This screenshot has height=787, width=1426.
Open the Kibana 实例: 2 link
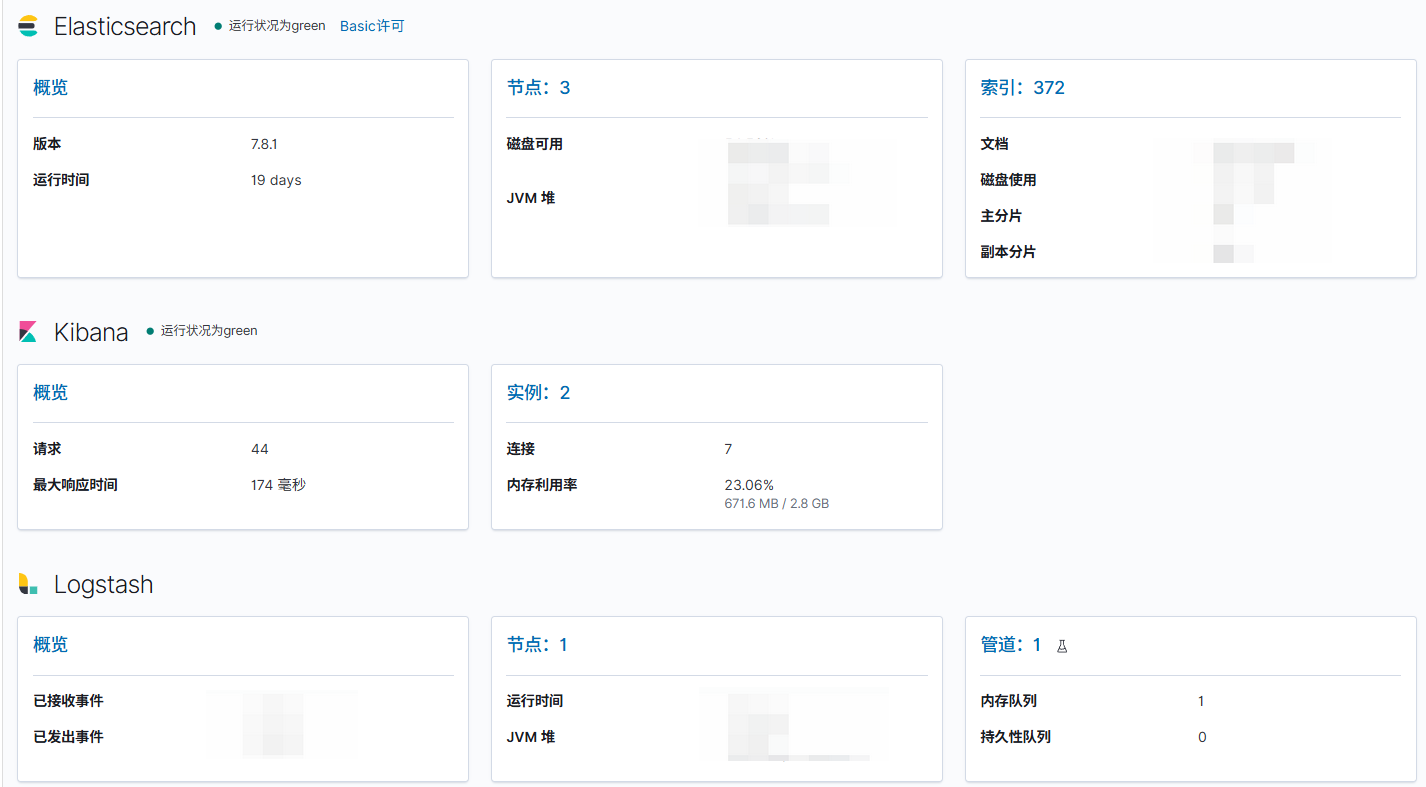538,393
